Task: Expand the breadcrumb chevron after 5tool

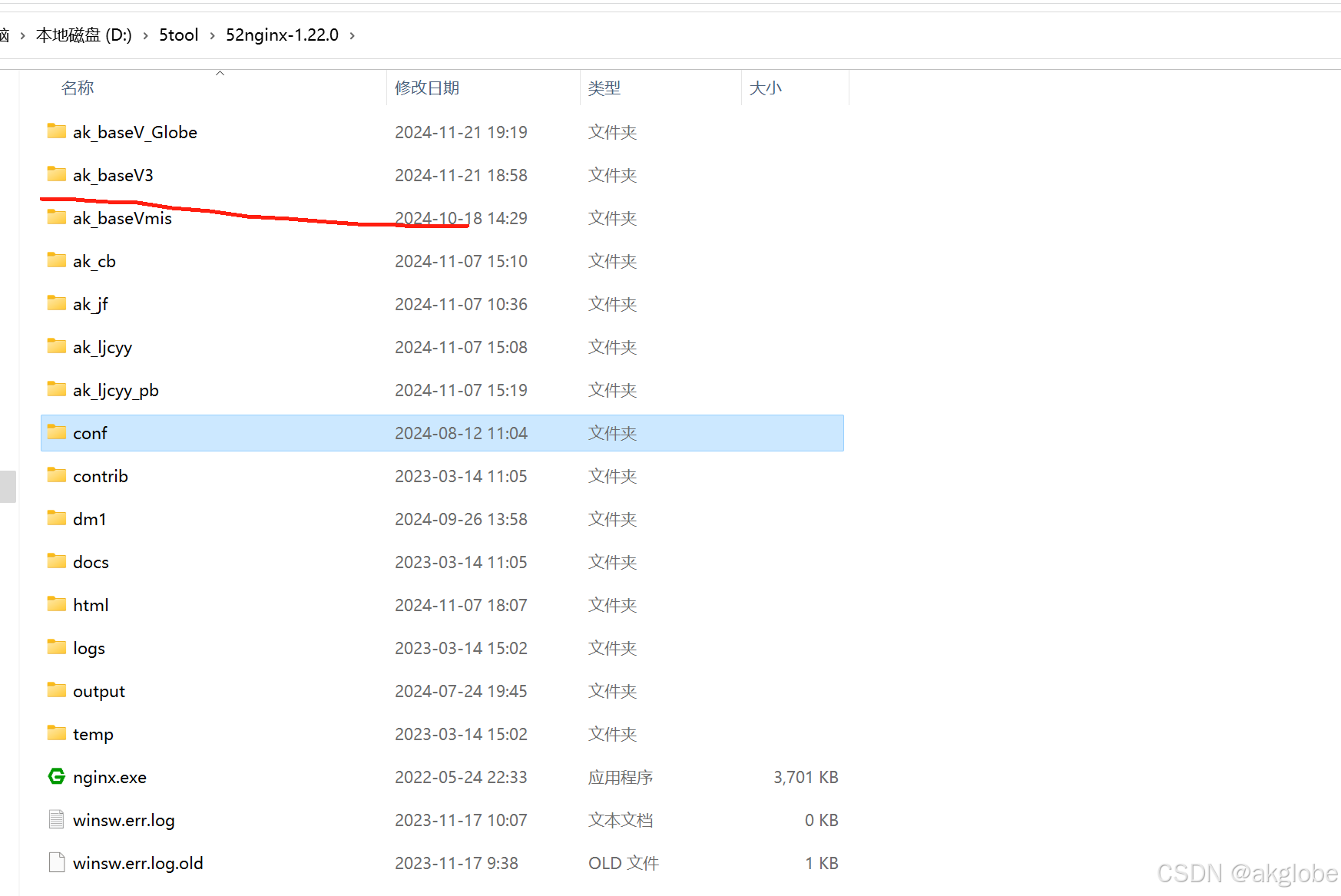Action: point(210,35)
